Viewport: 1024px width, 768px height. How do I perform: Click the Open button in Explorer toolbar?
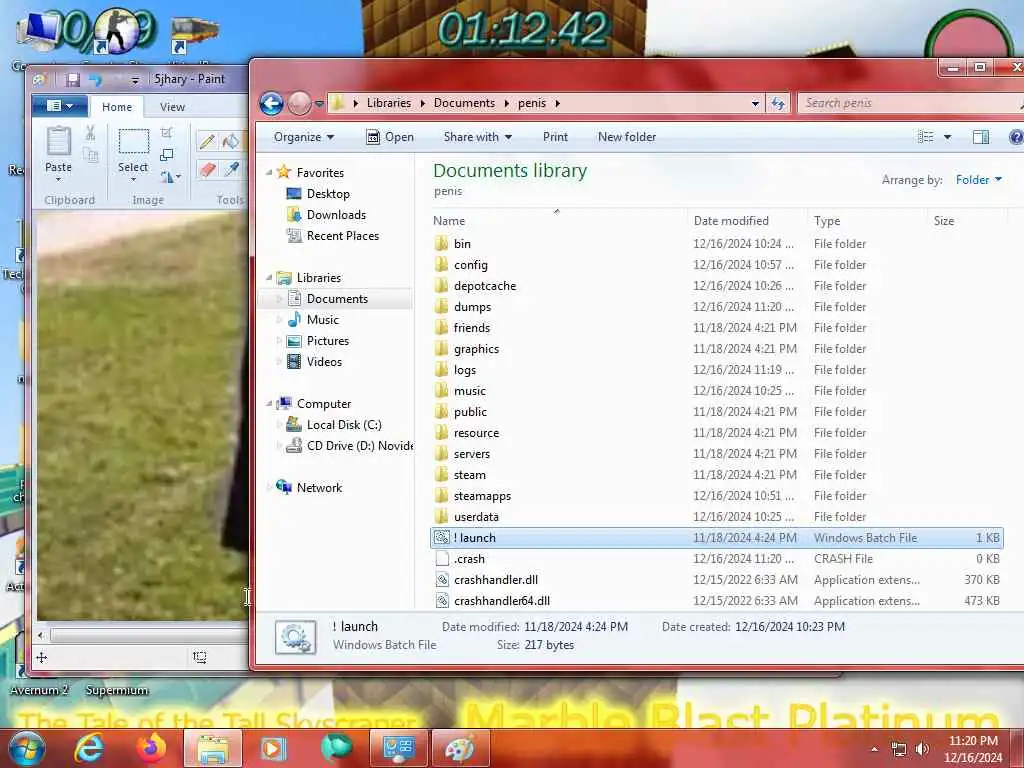click(x=390, y=136)
